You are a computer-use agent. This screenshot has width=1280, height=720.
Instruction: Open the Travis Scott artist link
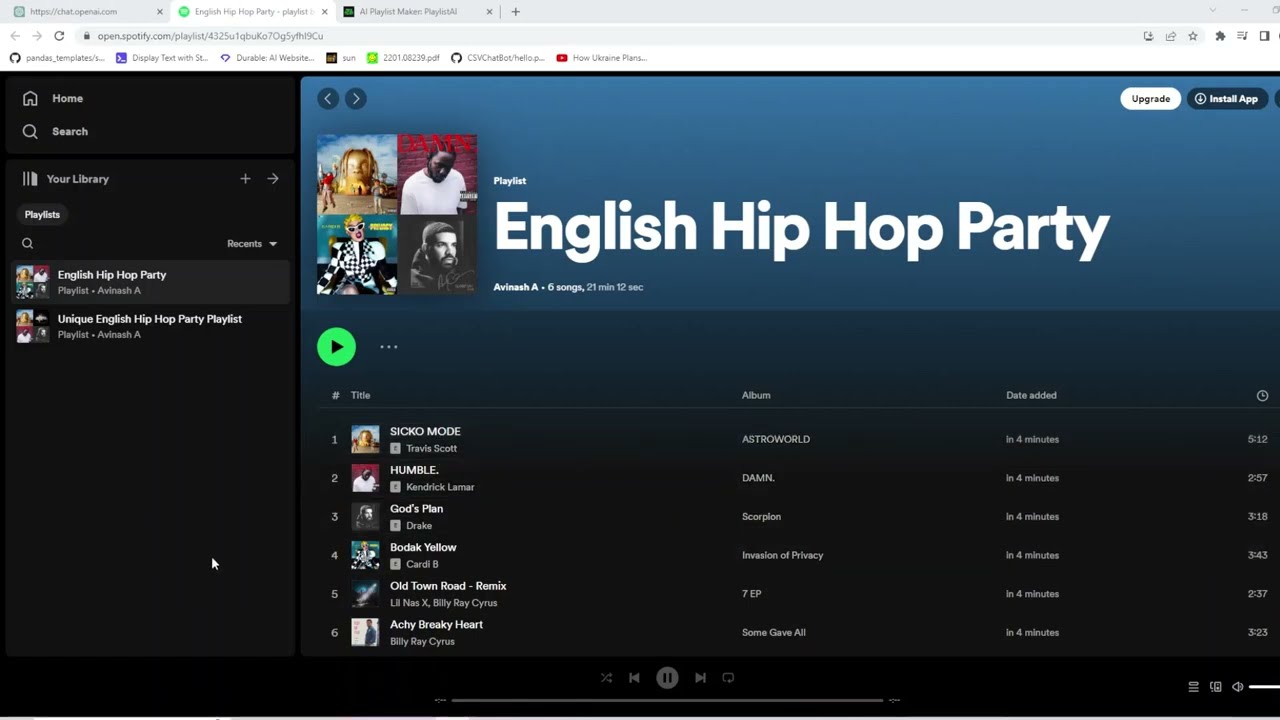[431, 448]
